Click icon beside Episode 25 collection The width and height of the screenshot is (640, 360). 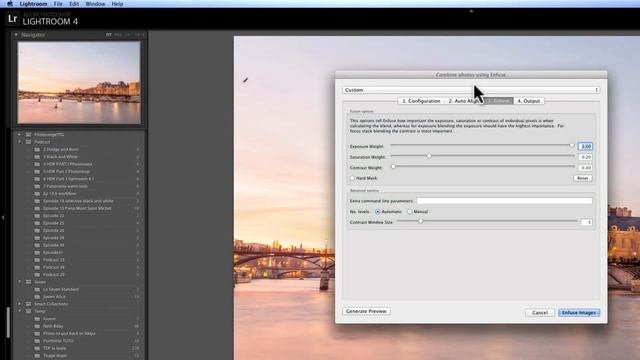click(37, 223)
